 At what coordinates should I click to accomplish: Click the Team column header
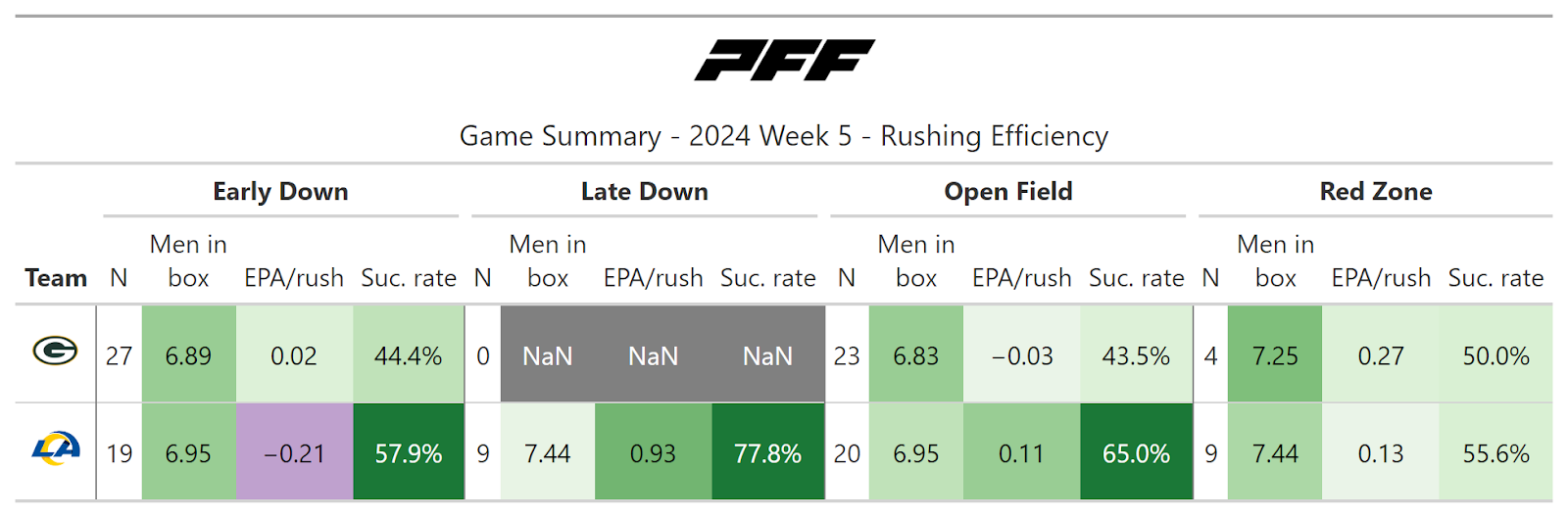tap(56, 278)
